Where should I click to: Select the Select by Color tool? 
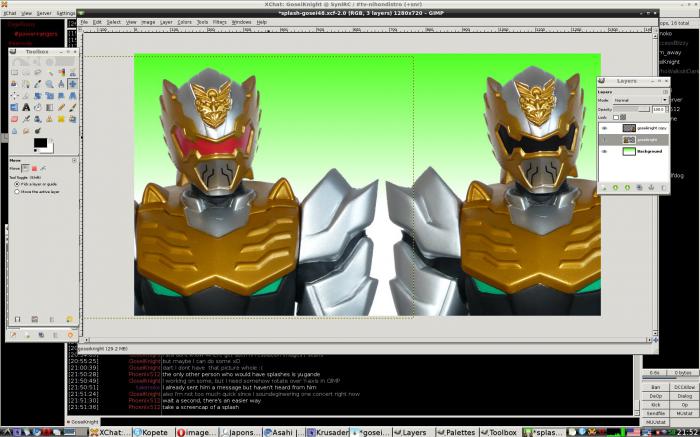click(x=61, y=72)
